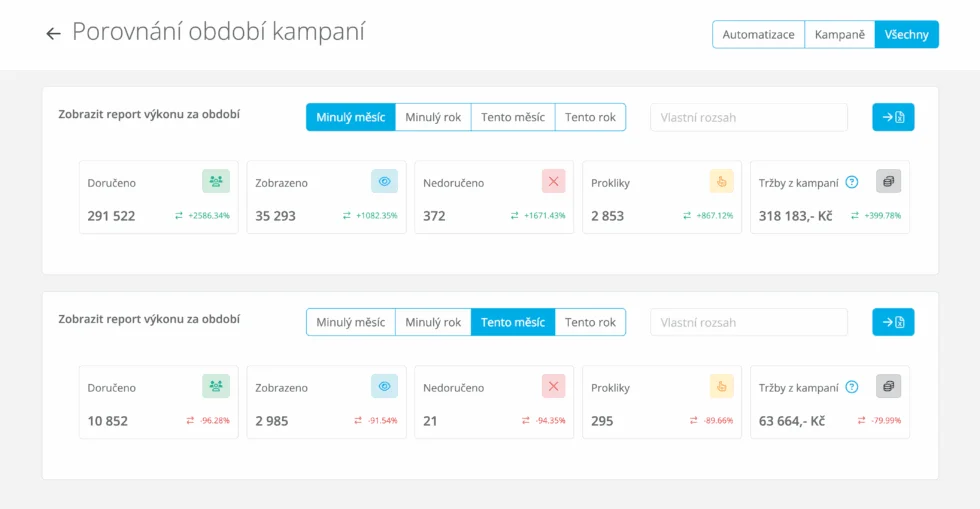Viewport: 980px width, 509px height.
Task: Click the grey coins icon on bottom Tržby card
Action: [x=888, y=386]
